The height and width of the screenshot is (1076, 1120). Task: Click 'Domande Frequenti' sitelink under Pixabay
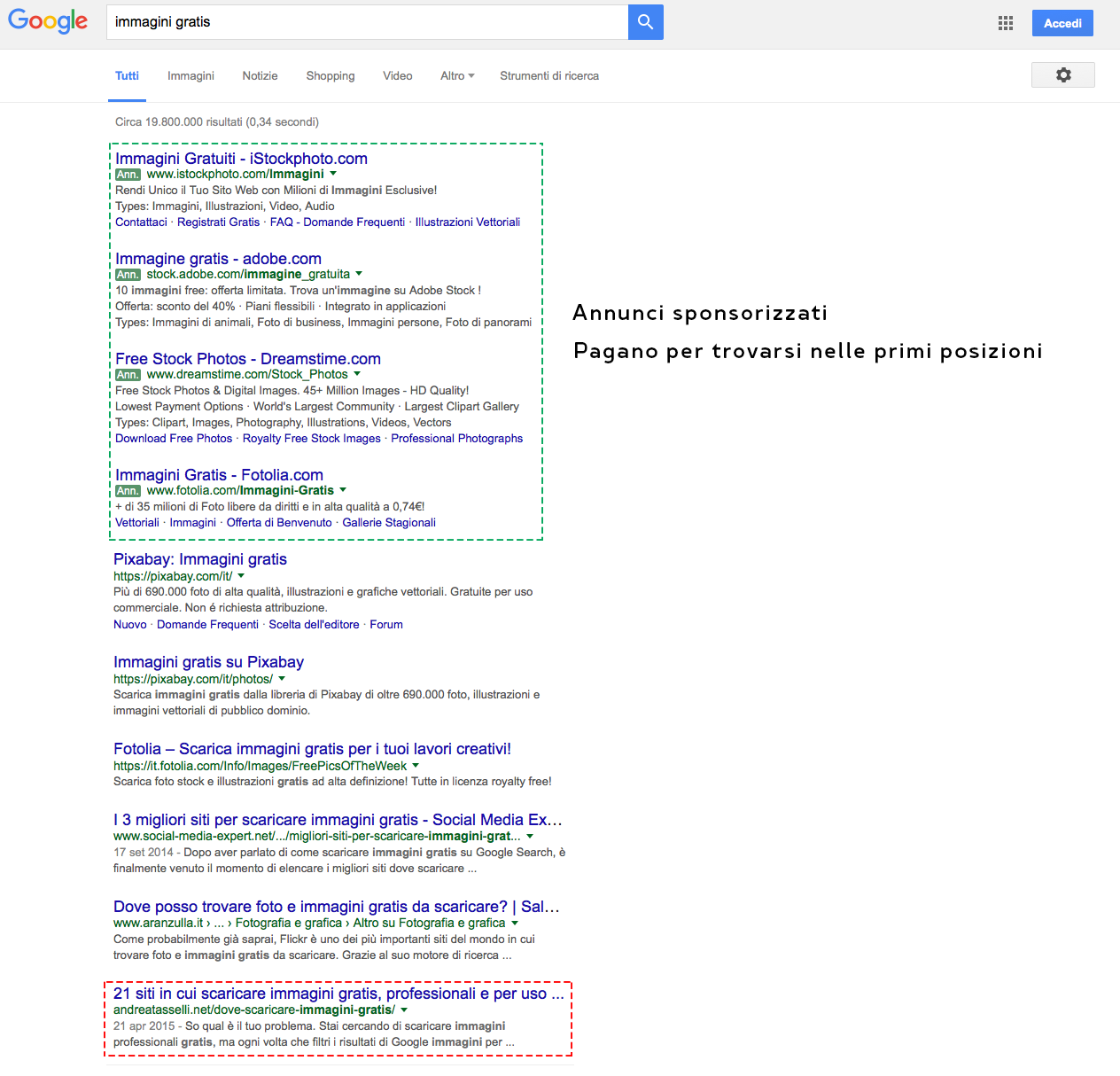[x=207, y=625]
